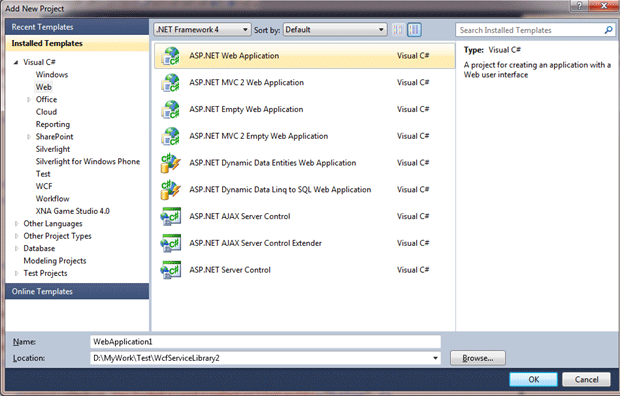Click the Cancel button
Image resolution: width=620 pixels, height=398 pixels.
(x=586, y=379)
